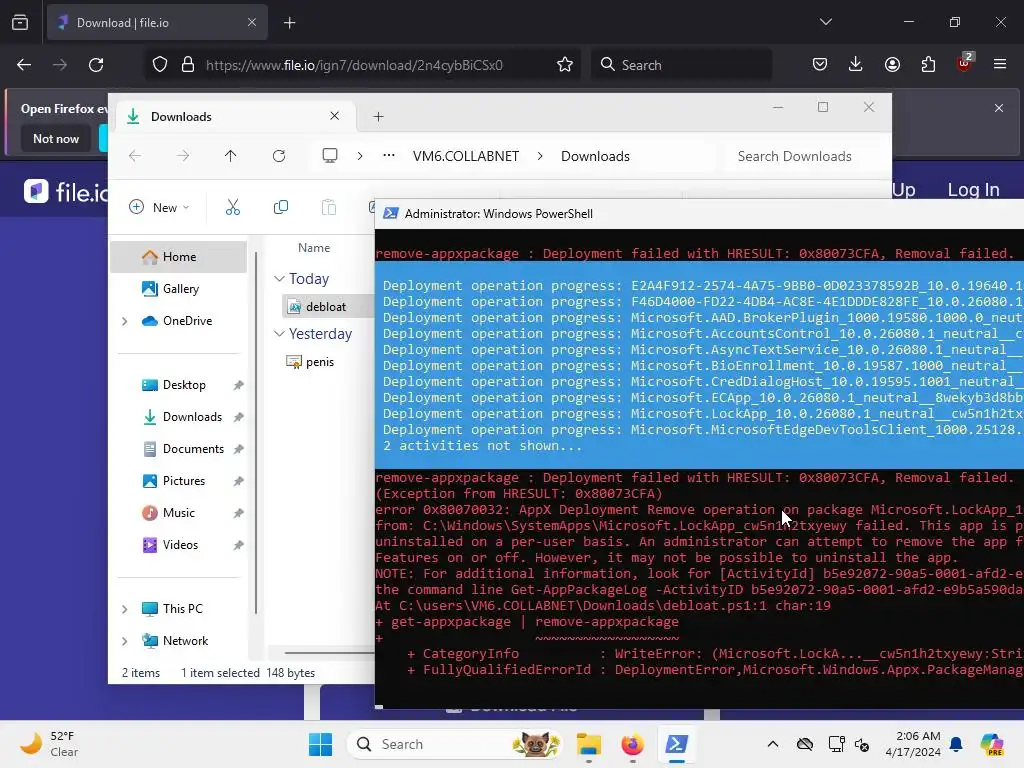
Task: Click VM6.COLLABNET breadcrumb
Action: tap(466, 156)
